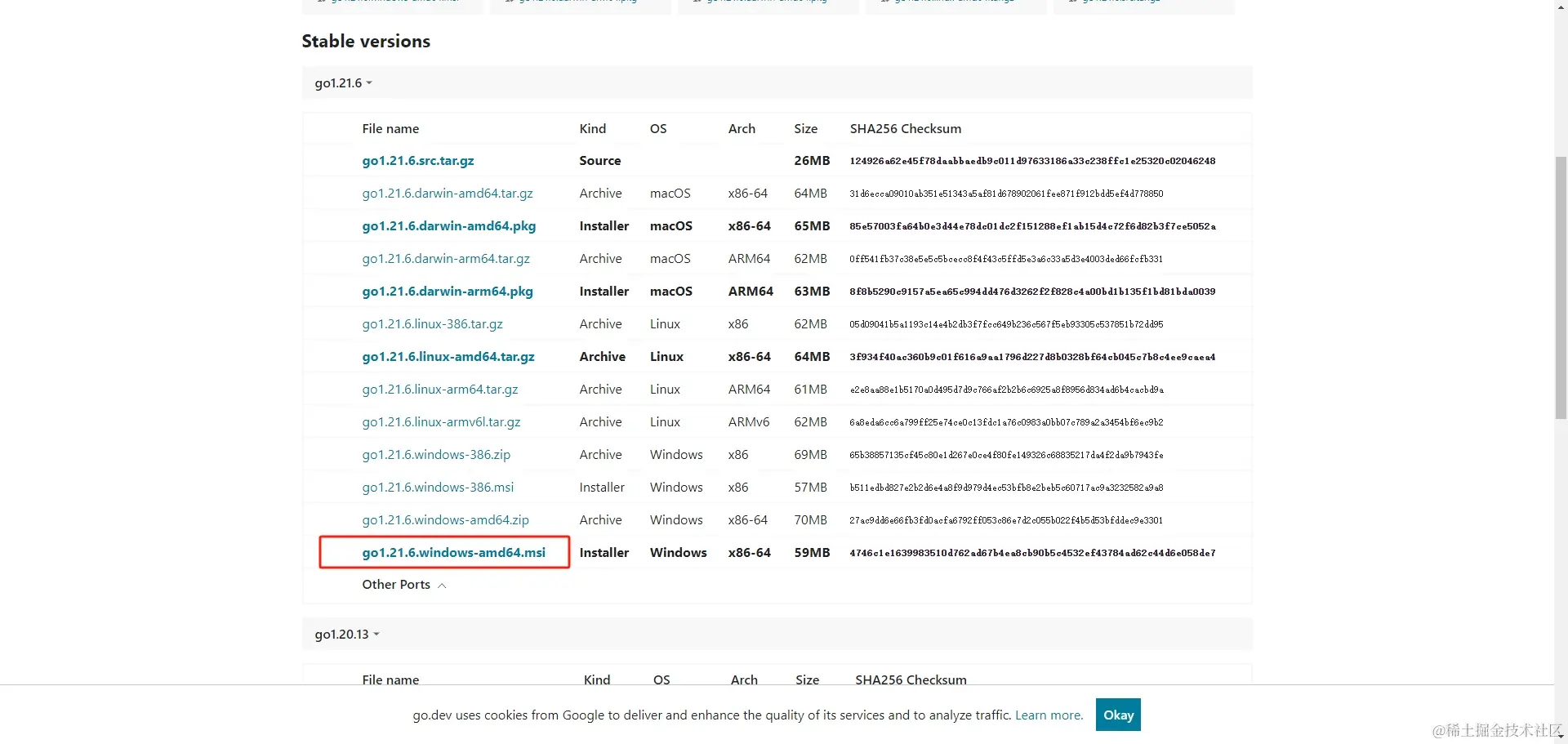Click the File name header in go1.20.13 table
1568x744 pixels.
390,679
